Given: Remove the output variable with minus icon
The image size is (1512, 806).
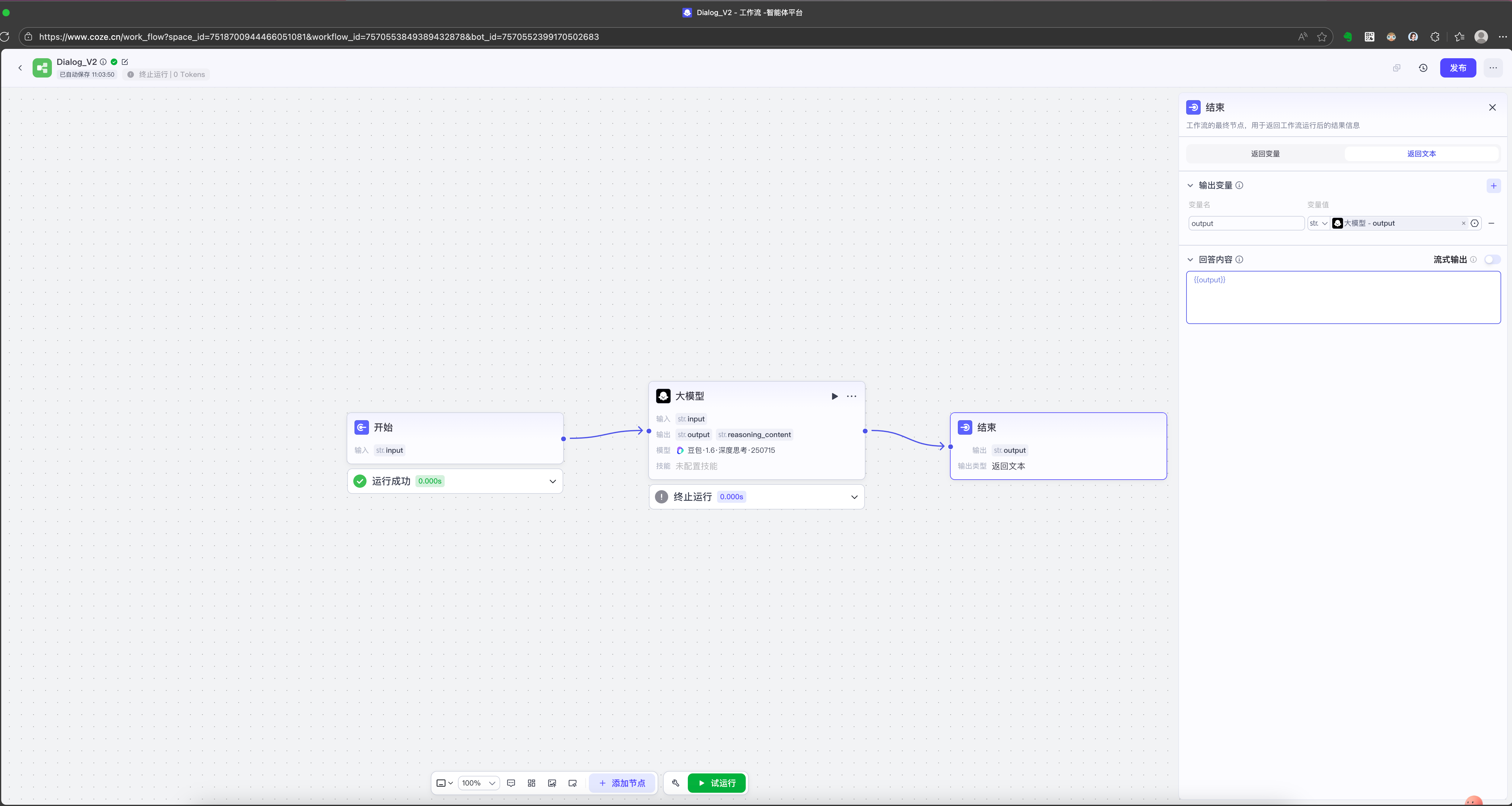Looking at the screenshot, I should (1491, 223).
